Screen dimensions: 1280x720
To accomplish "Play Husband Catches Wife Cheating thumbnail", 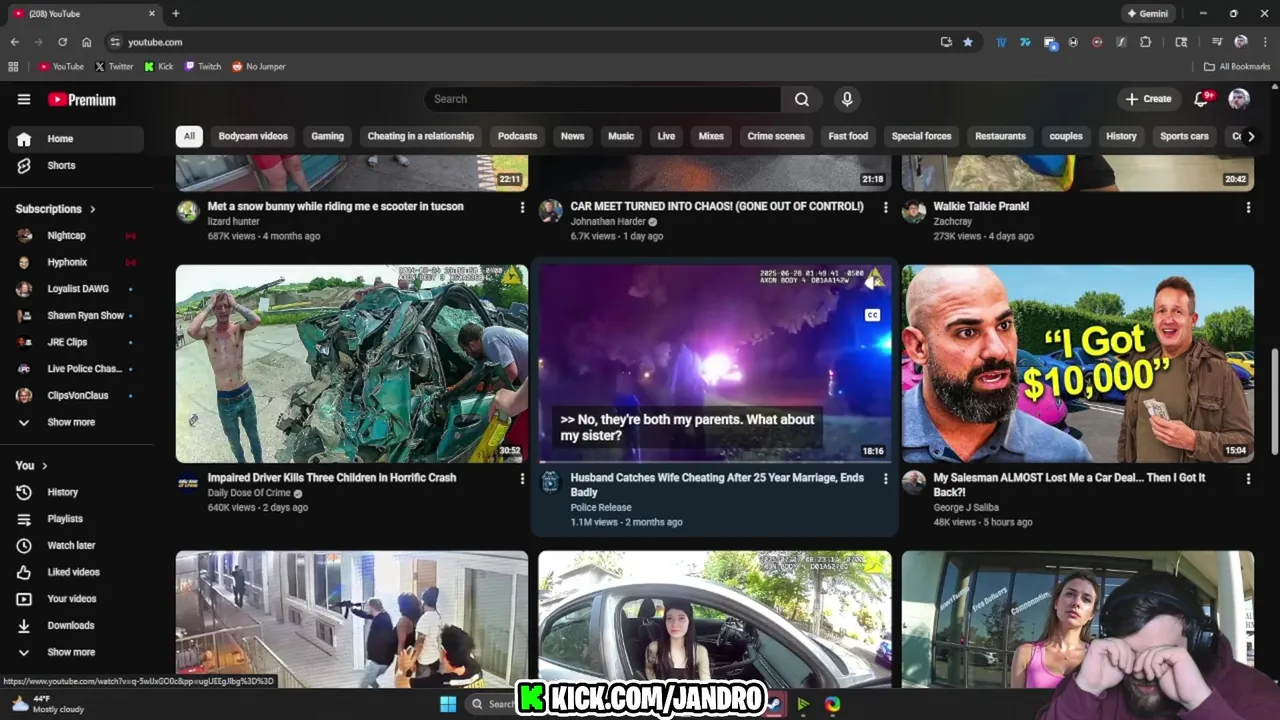I will click(x=715, y=364).
